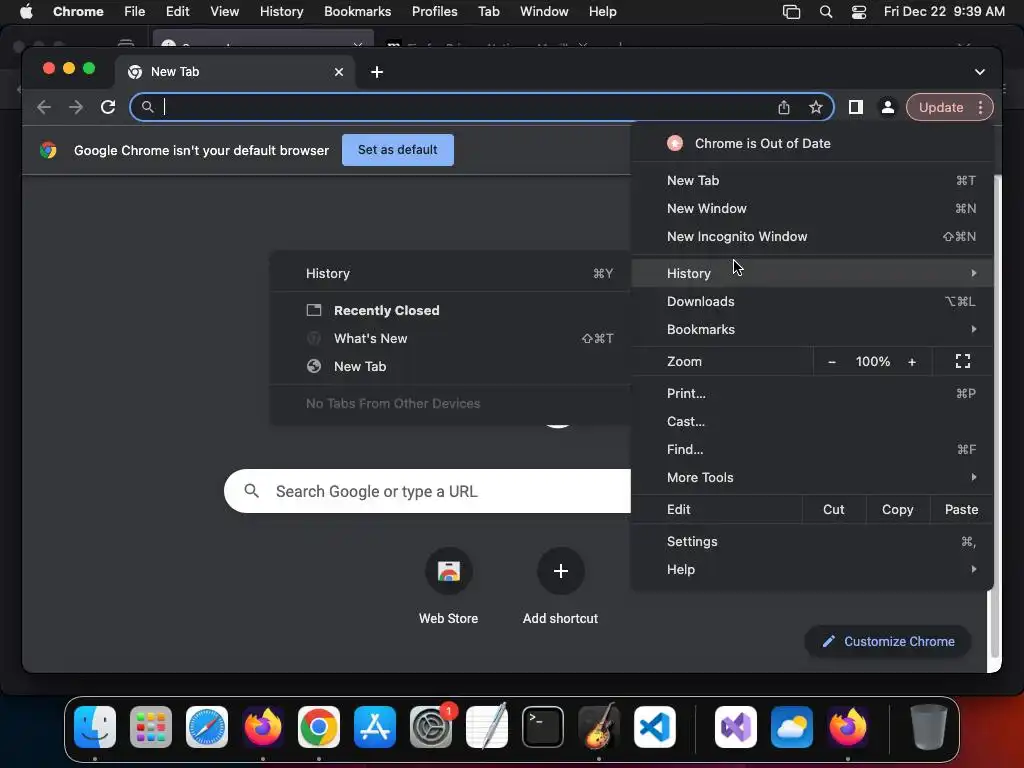Open Launchpad from the dock
1024x768 pixels.
(151, 727)
